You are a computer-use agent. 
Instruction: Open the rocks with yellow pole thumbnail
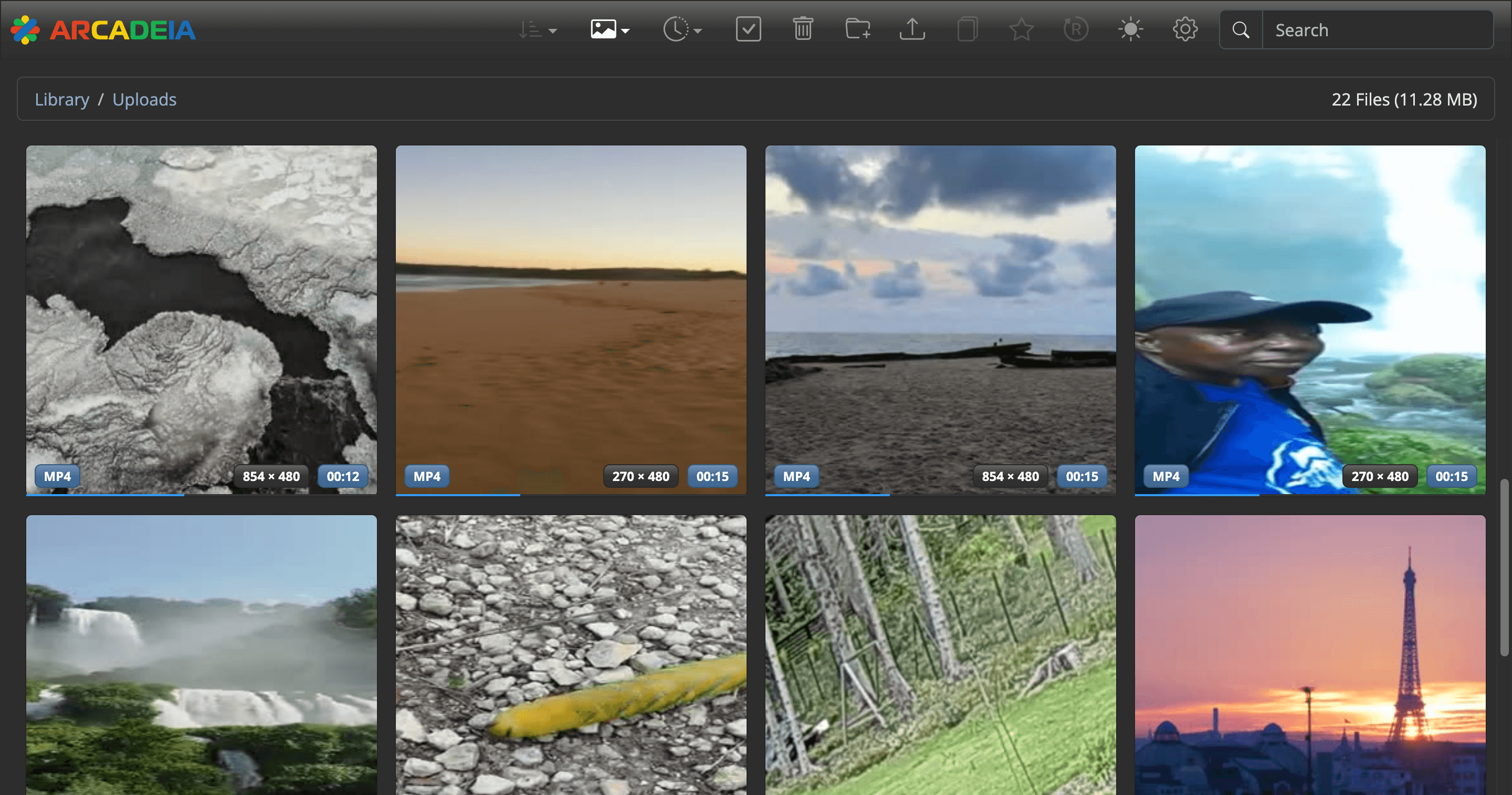click(x=571, y=655)
